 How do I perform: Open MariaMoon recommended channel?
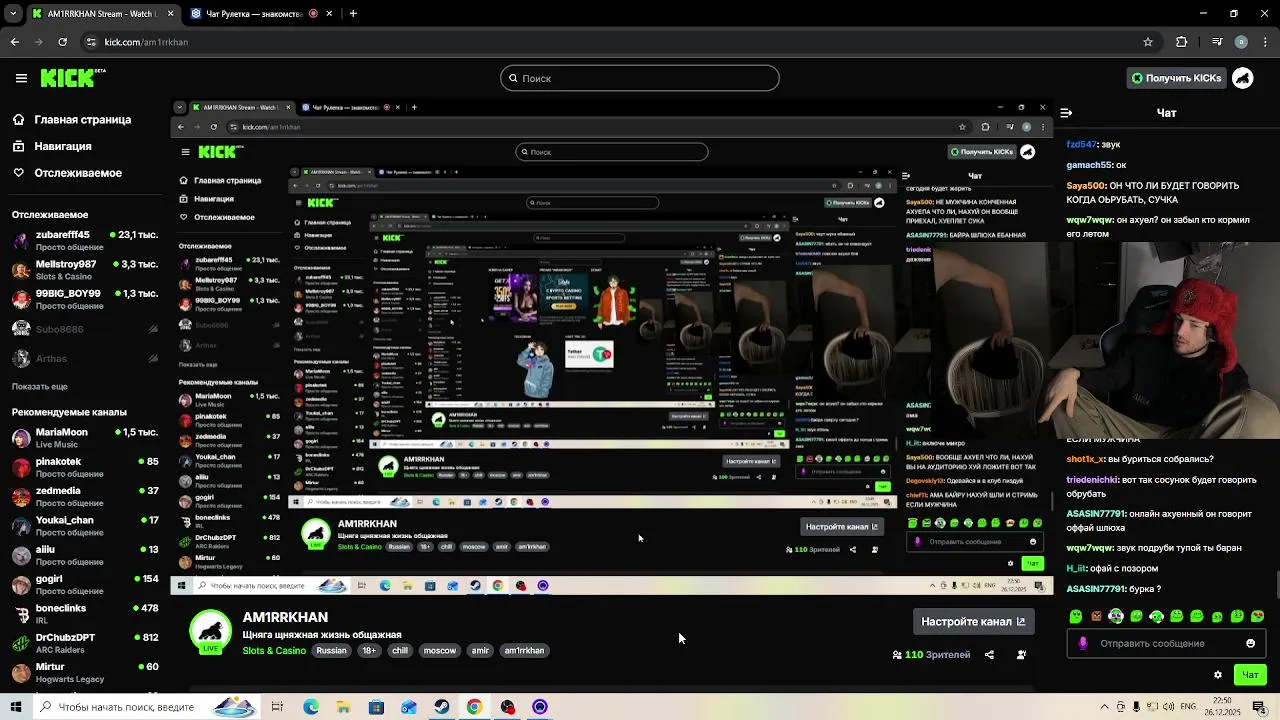[85, 438]
